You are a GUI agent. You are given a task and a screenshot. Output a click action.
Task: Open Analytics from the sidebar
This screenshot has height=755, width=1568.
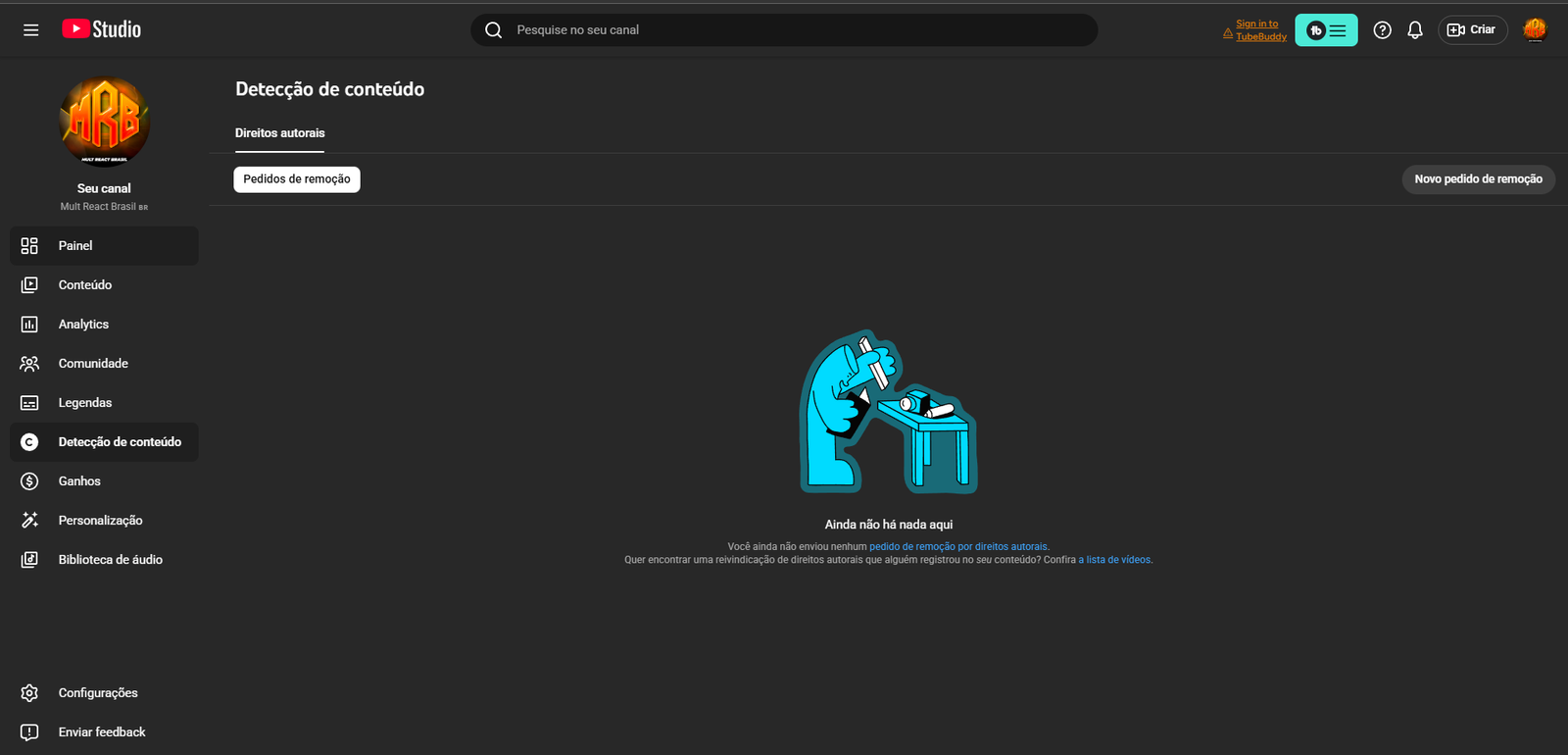104,325
